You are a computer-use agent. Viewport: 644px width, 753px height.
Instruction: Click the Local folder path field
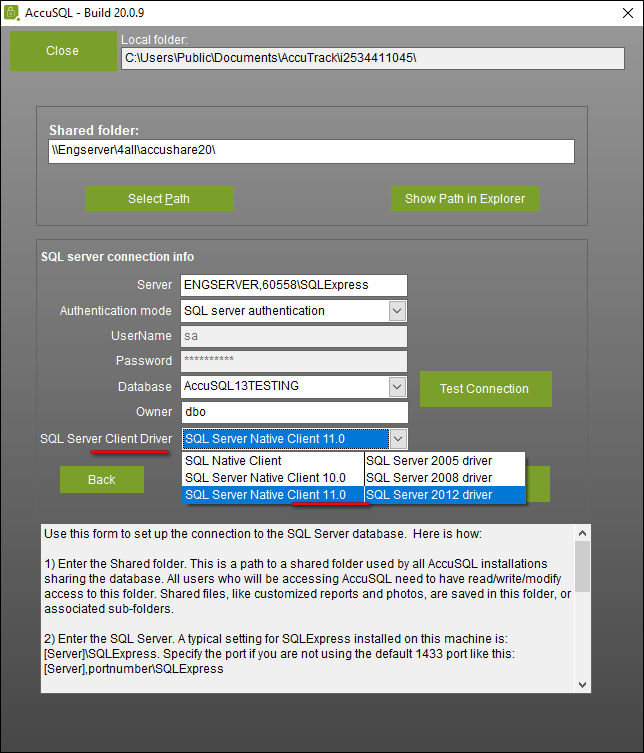coord(372,58)
